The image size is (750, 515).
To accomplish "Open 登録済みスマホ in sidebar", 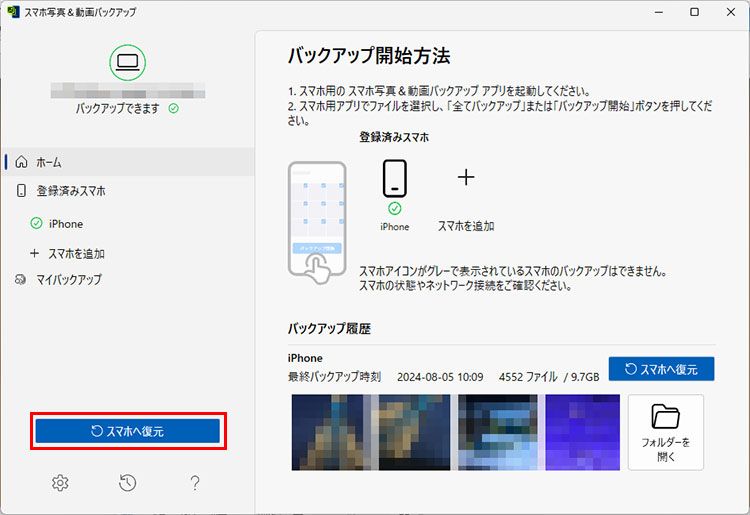I will (70, 190).
